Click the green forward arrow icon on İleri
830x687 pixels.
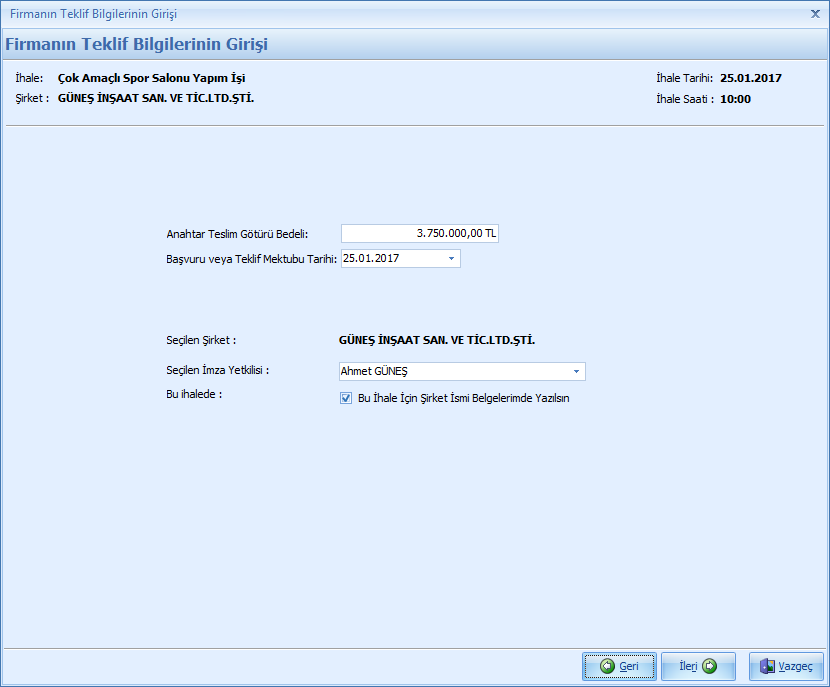tap(710, 666)
